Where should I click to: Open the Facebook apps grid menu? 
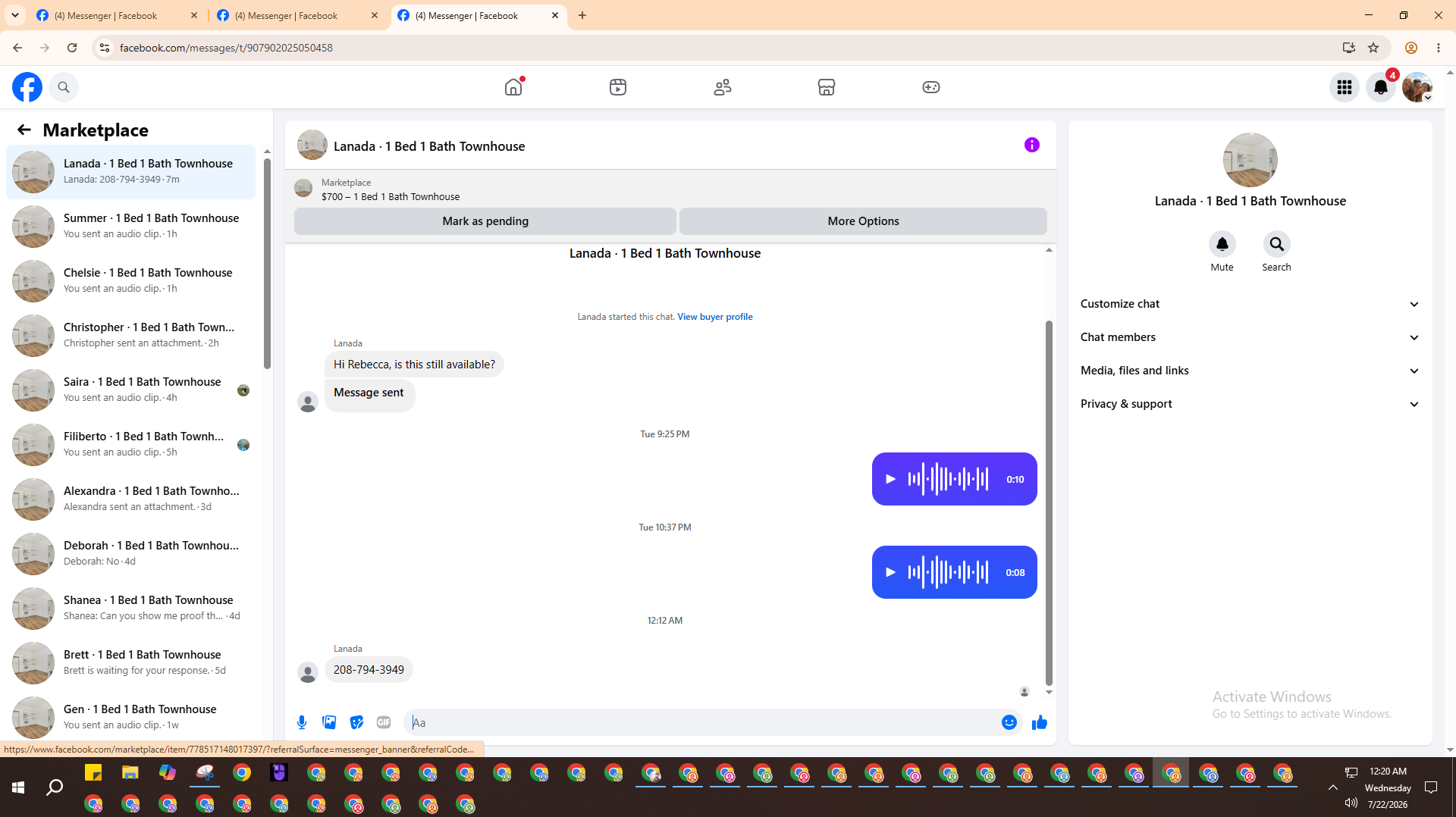coord(1345,87)
